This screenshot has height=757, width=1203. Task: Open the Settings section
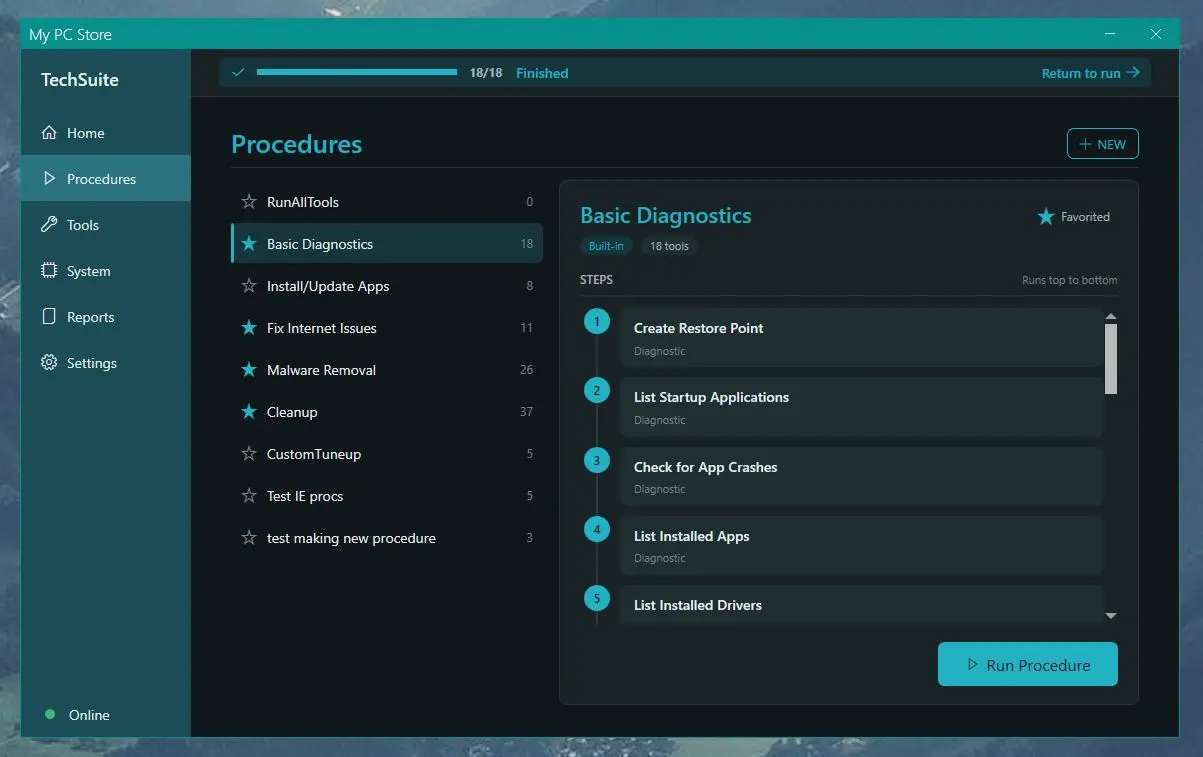106,363
